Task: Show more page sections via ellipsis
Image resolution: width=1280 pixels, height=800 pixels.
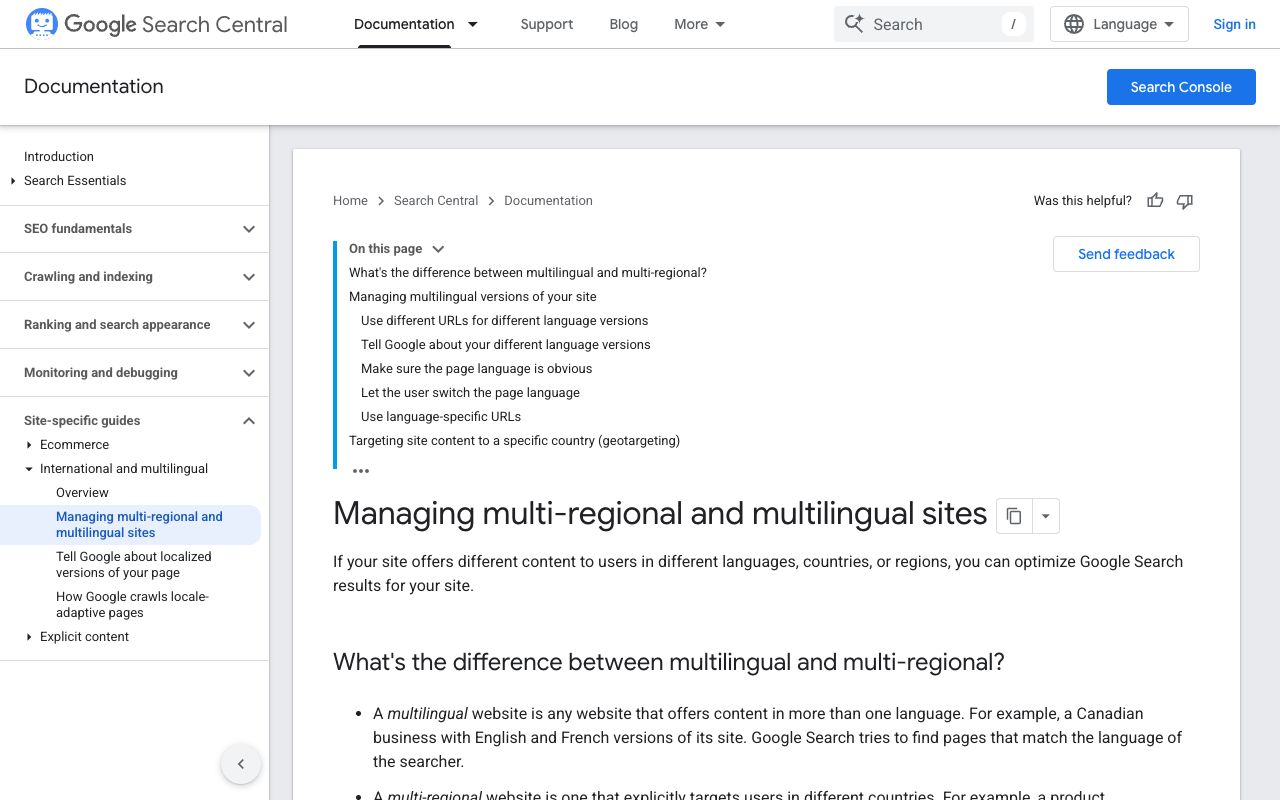Action: coord(361,470)
